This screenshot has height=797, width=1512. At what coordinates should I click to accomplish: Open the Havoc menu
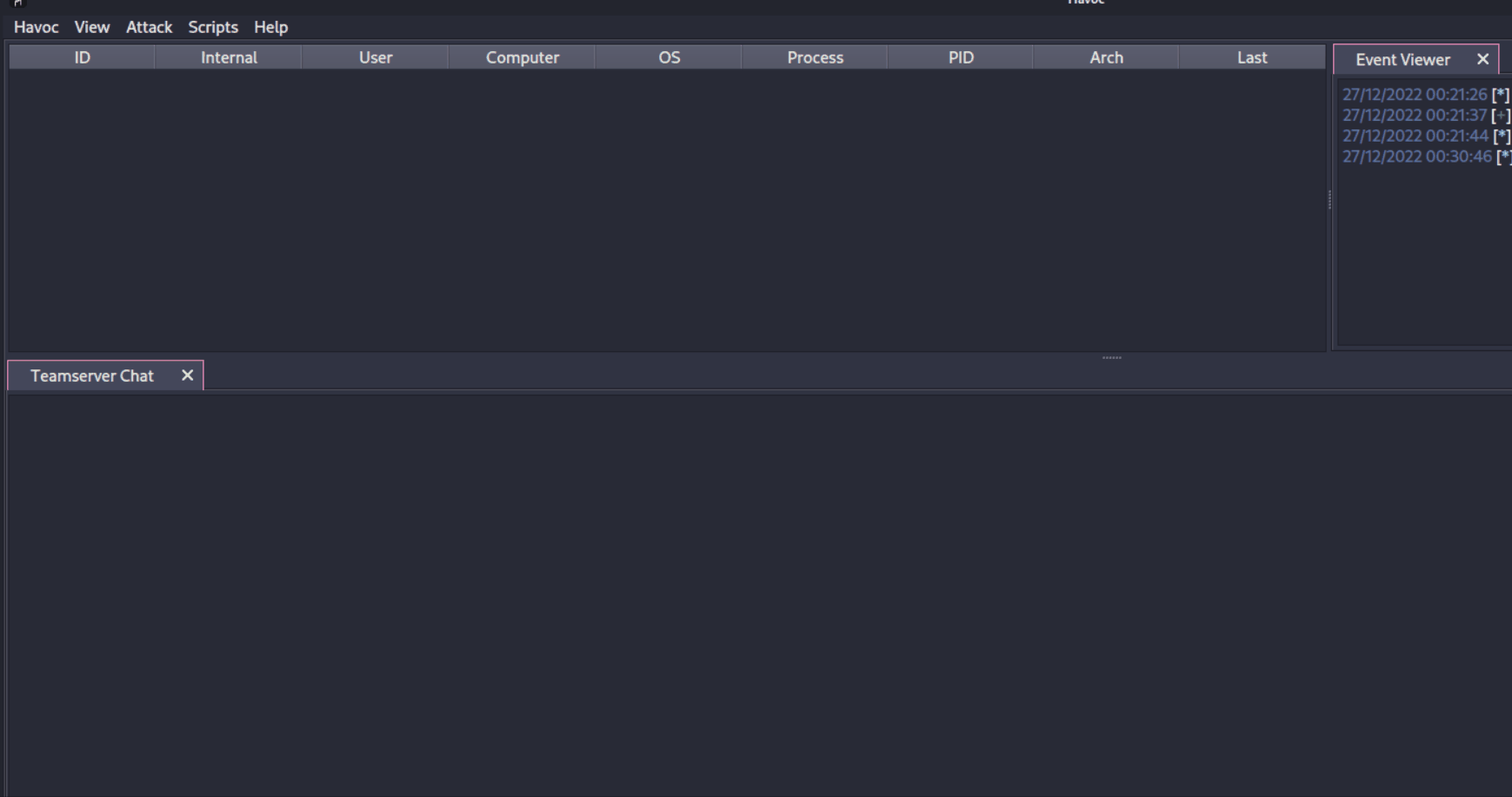coord(36,27)
